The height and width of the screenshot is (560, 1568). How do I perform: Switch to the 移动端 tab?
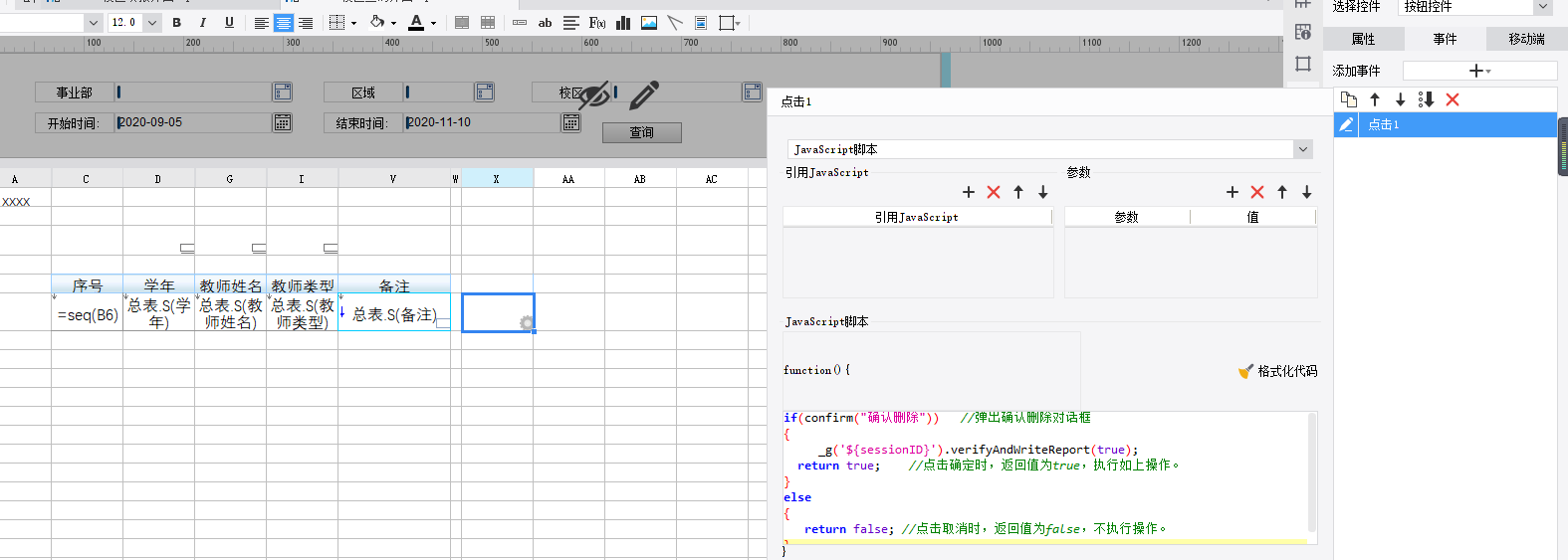pyautogui.click(x=1526, y=39)
